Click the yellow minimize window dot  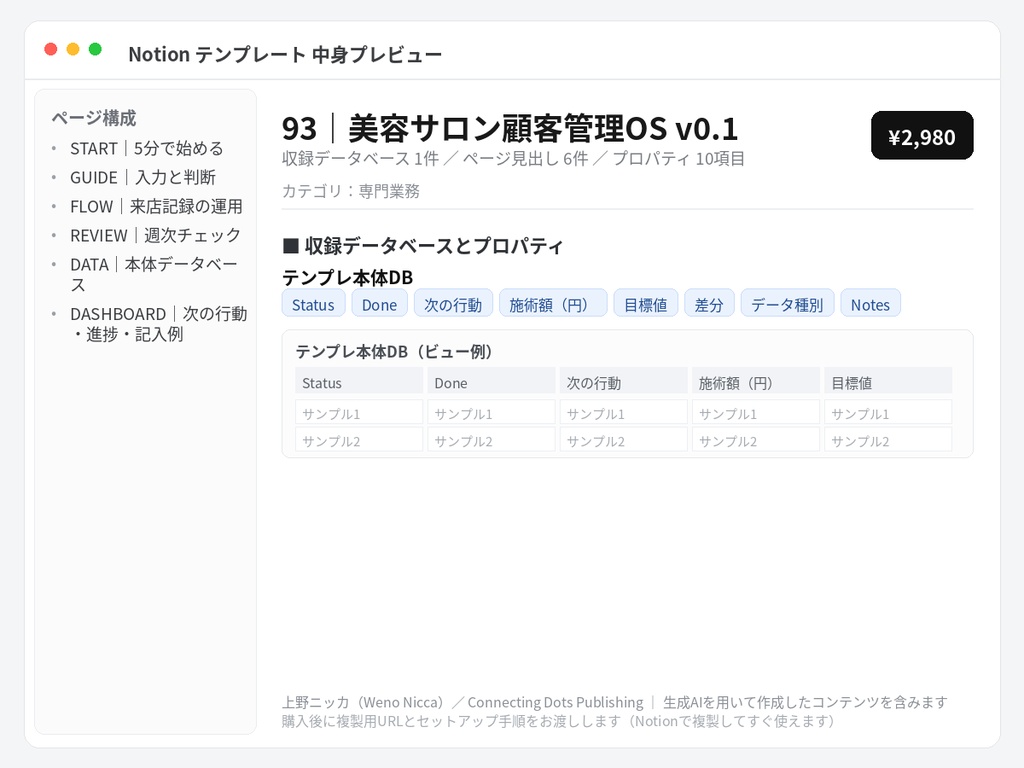click(x=73, y=49)
